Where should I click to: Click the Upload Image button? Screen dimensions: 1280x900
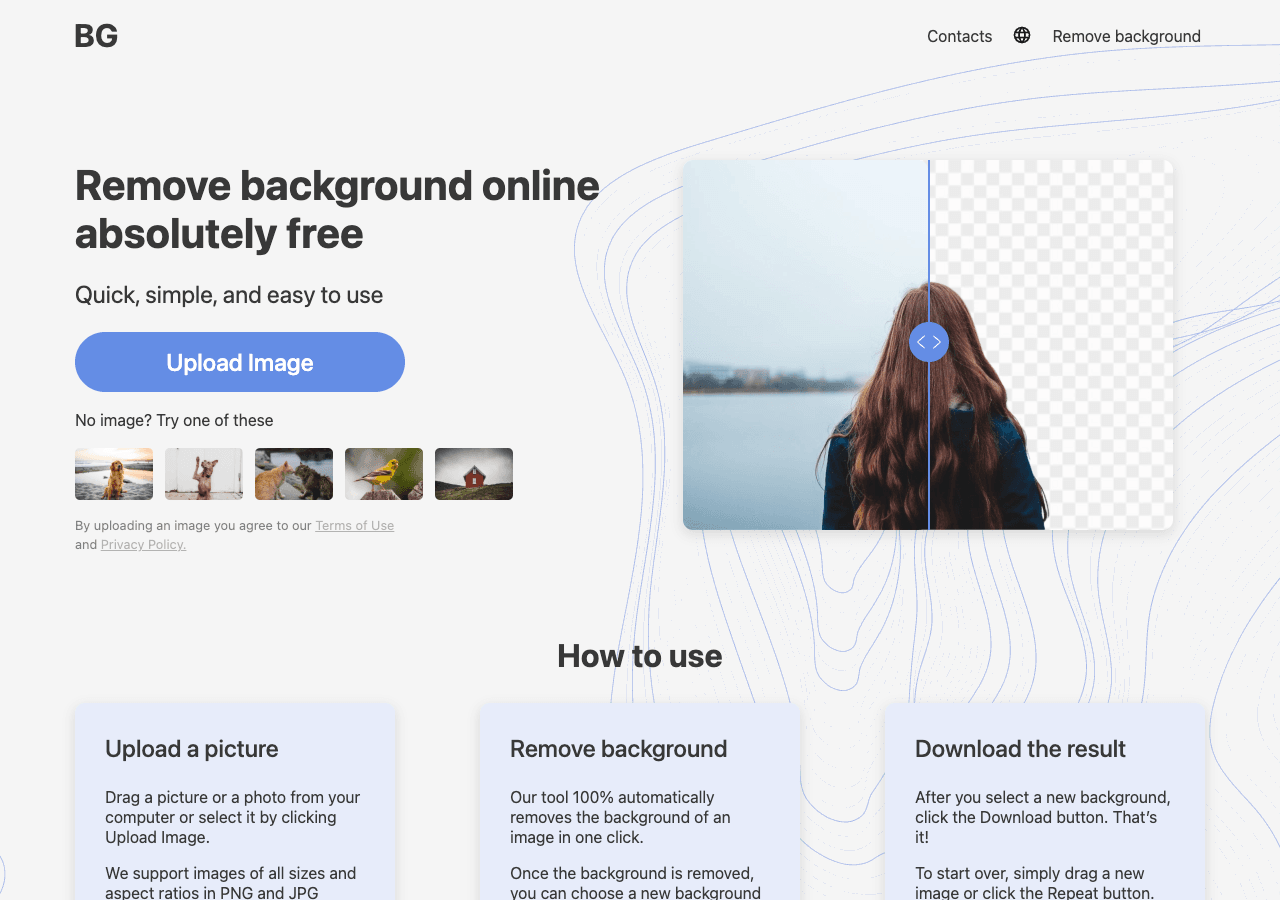pyautogui.click(x=240, y=362)
